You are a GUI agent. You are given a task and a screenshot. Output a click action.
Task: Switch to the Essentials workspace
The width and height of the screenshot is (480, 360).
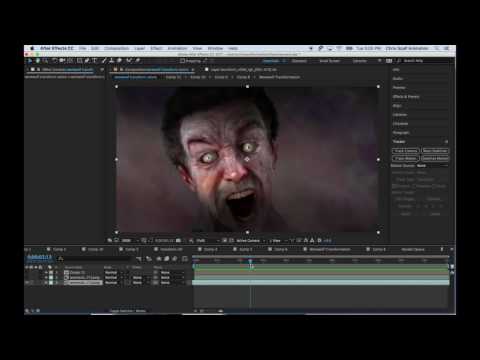pyautogui.click(x=271, y=61)
